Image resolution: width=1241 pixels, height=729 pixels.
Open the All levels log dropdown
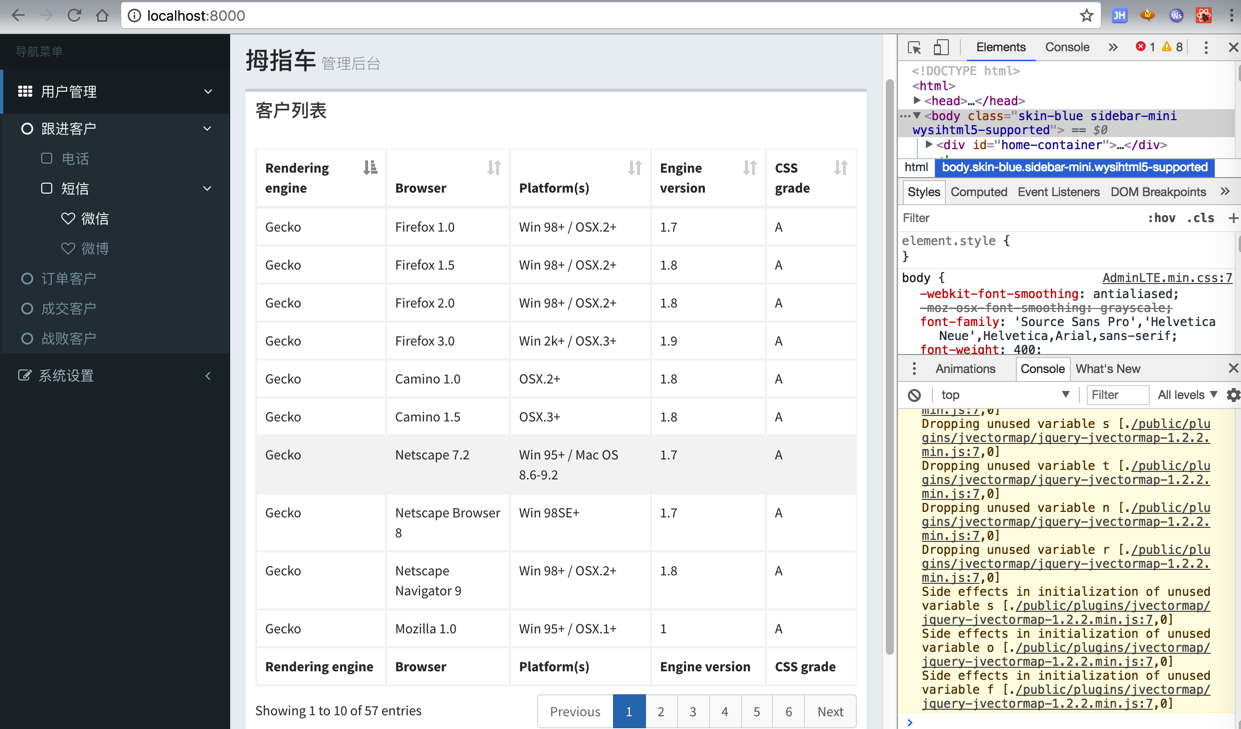coord(1187,395)
